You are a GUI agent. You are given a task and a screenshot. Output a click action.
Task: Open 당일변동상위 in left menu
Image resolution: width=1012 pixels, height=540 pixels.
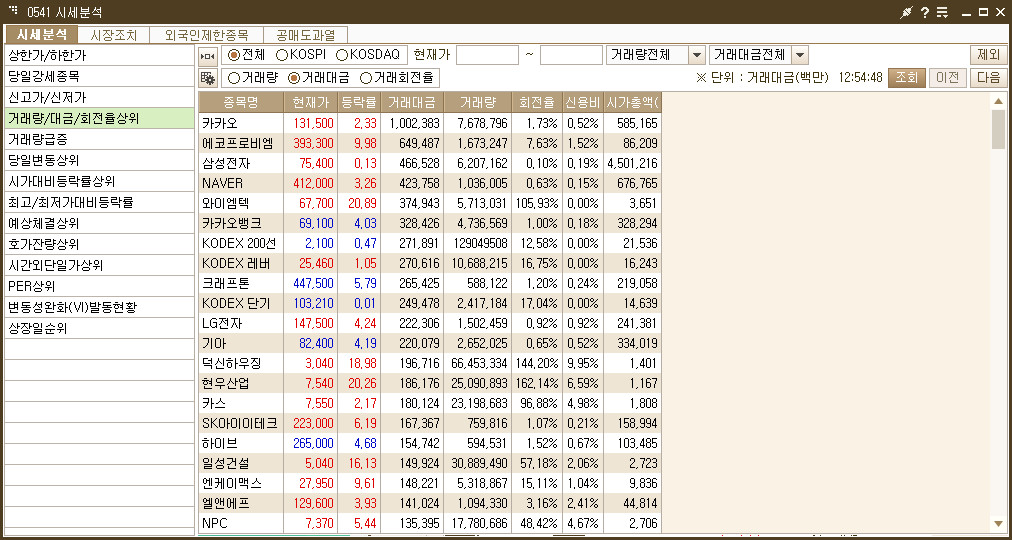click(x=99, y=161)
